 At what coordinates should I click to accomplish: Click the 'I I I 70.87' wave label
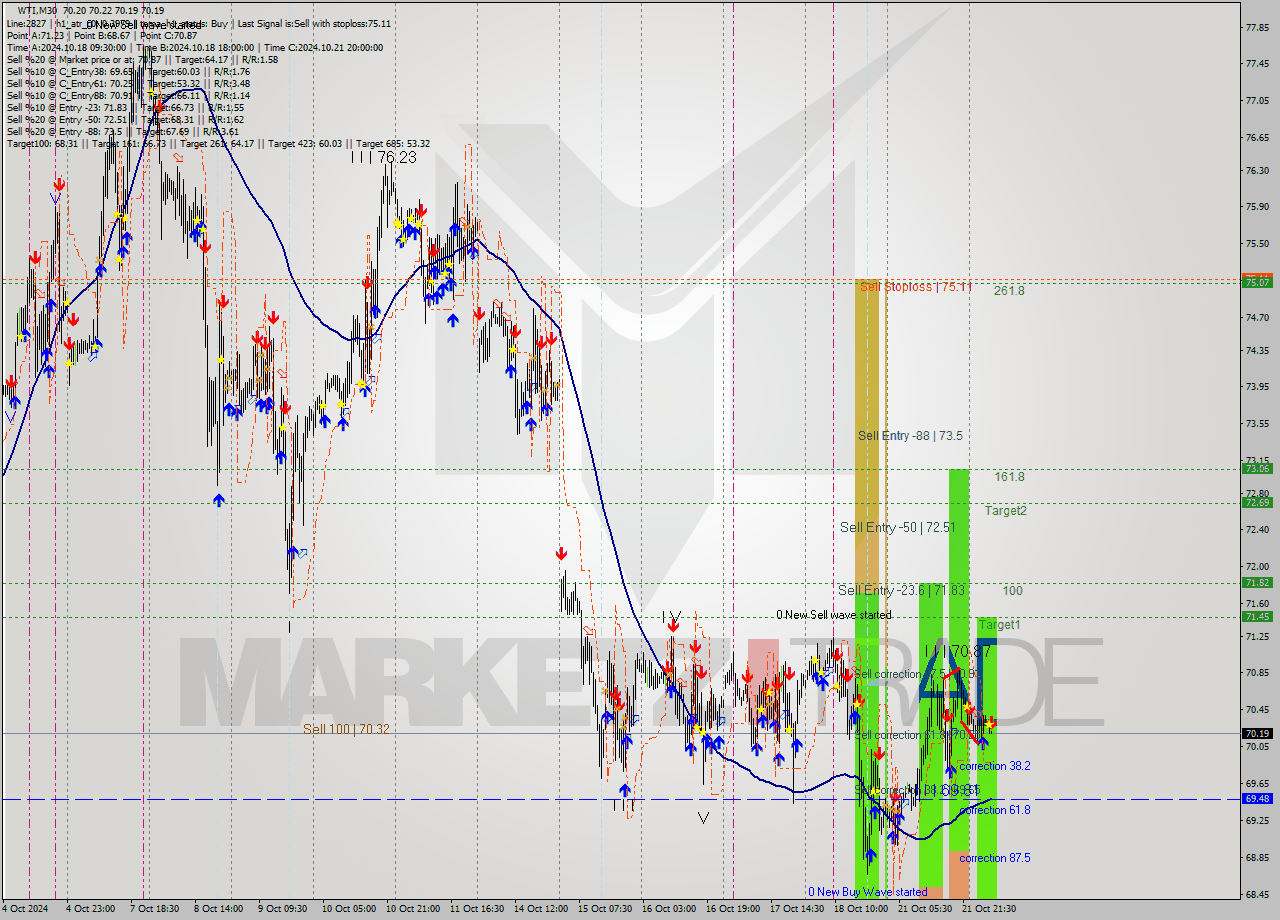coord(956,652)
